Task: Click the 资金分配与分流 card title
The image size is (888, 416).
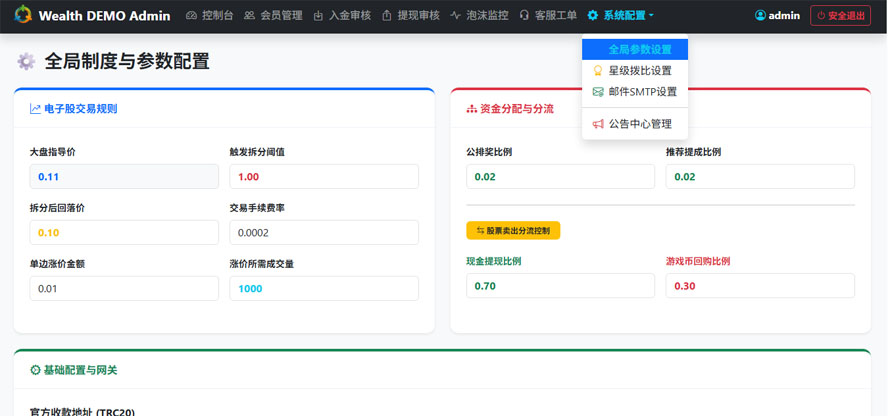Action: tap(517, 109)
